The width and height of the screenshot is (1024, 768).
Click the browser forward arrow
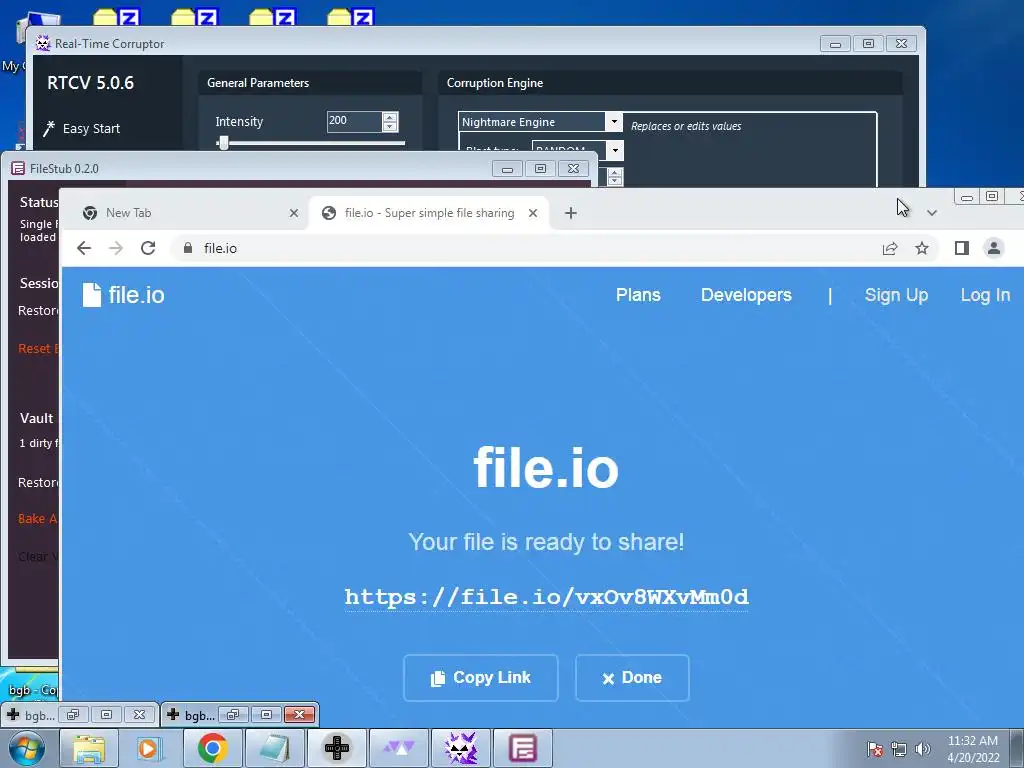point(116,248)
